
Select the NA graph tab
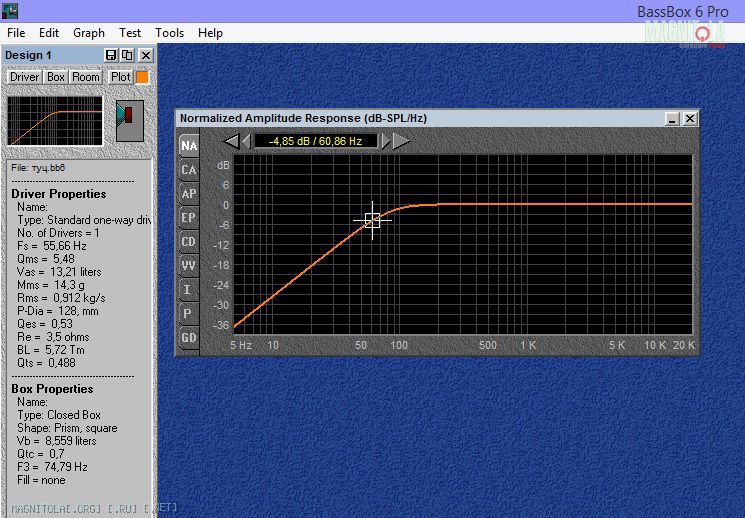[188, 146]
